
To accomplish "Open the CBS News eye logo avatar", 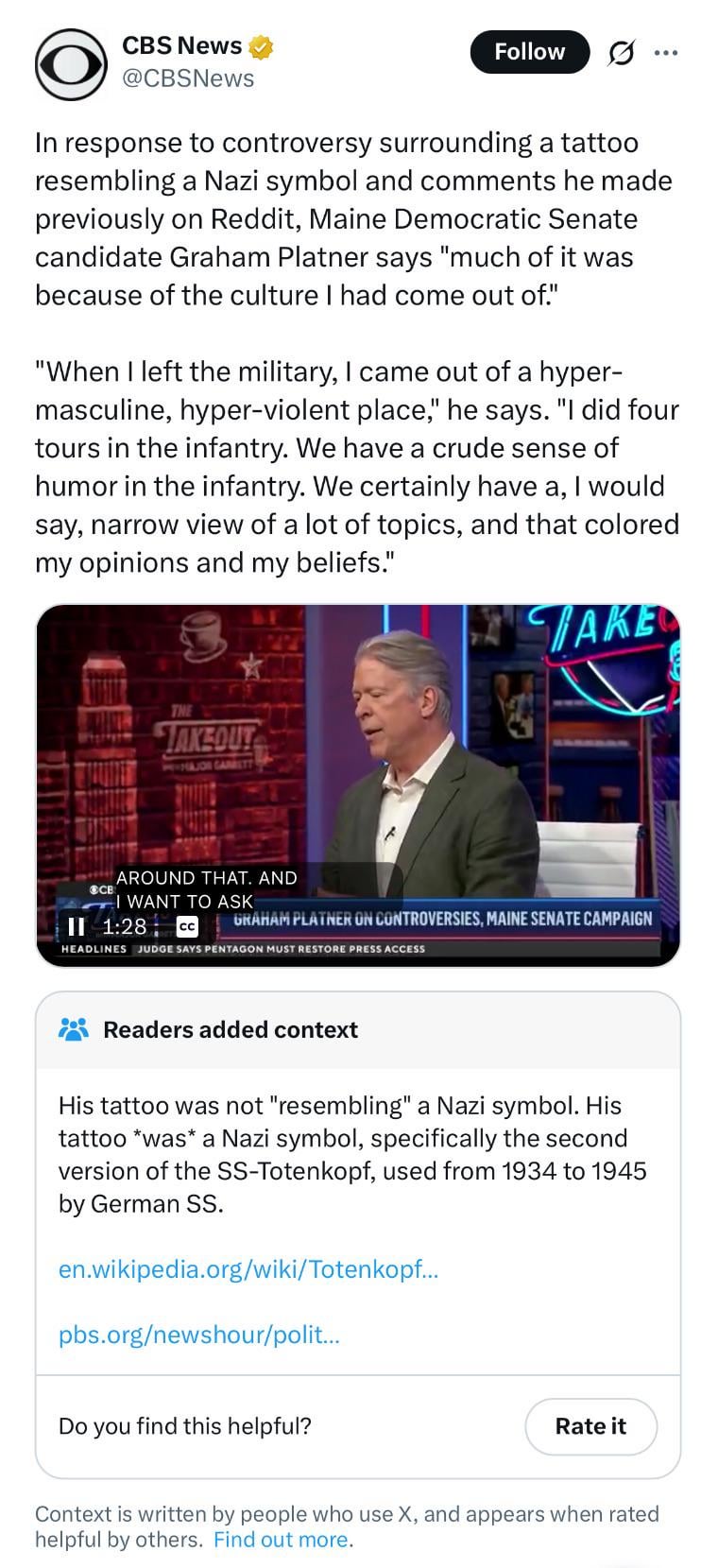I will coord(71,64).
